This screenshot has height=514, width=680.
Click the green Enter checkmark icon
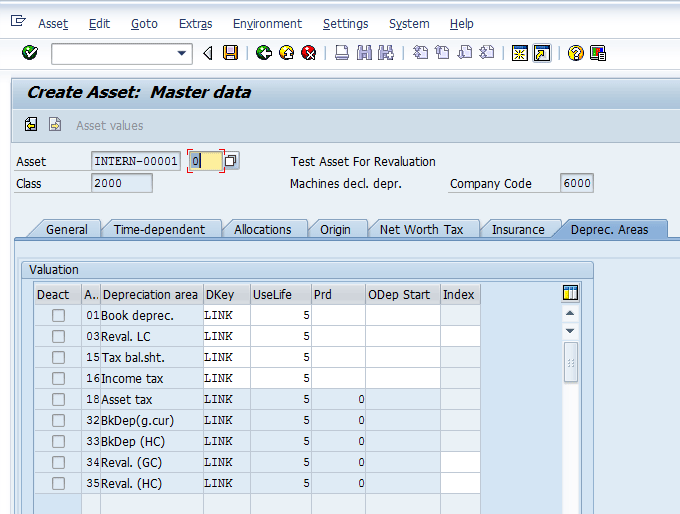(29, 53)
